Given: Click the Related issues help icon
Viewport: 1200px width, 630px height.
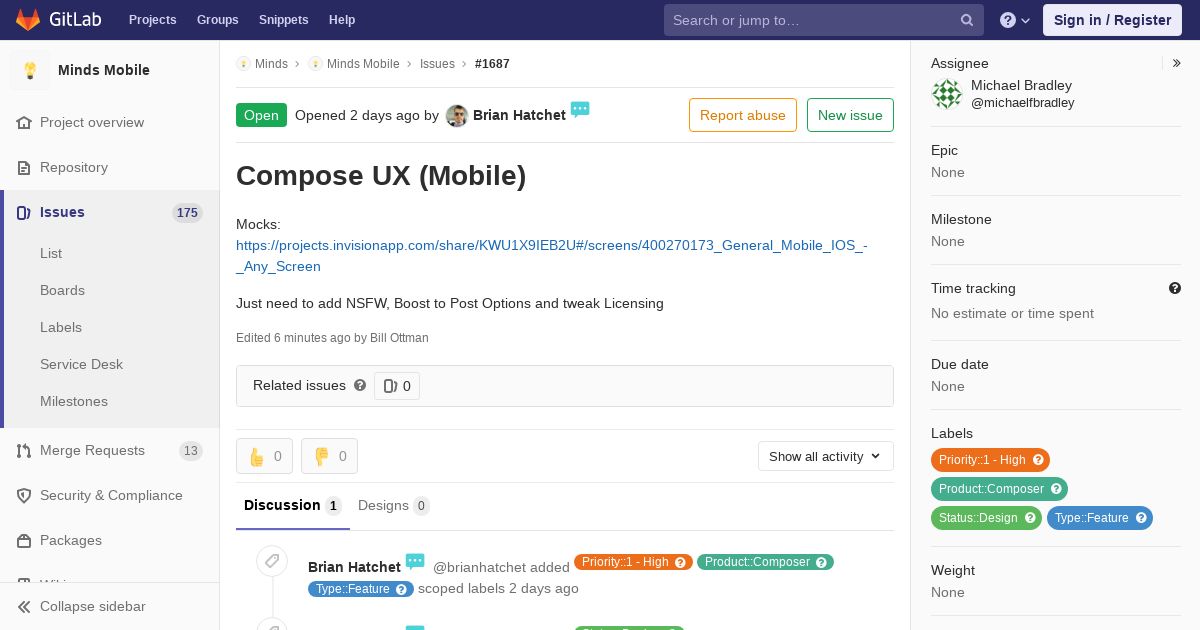Looking at the screenshot, I should [x=360, y=385].
